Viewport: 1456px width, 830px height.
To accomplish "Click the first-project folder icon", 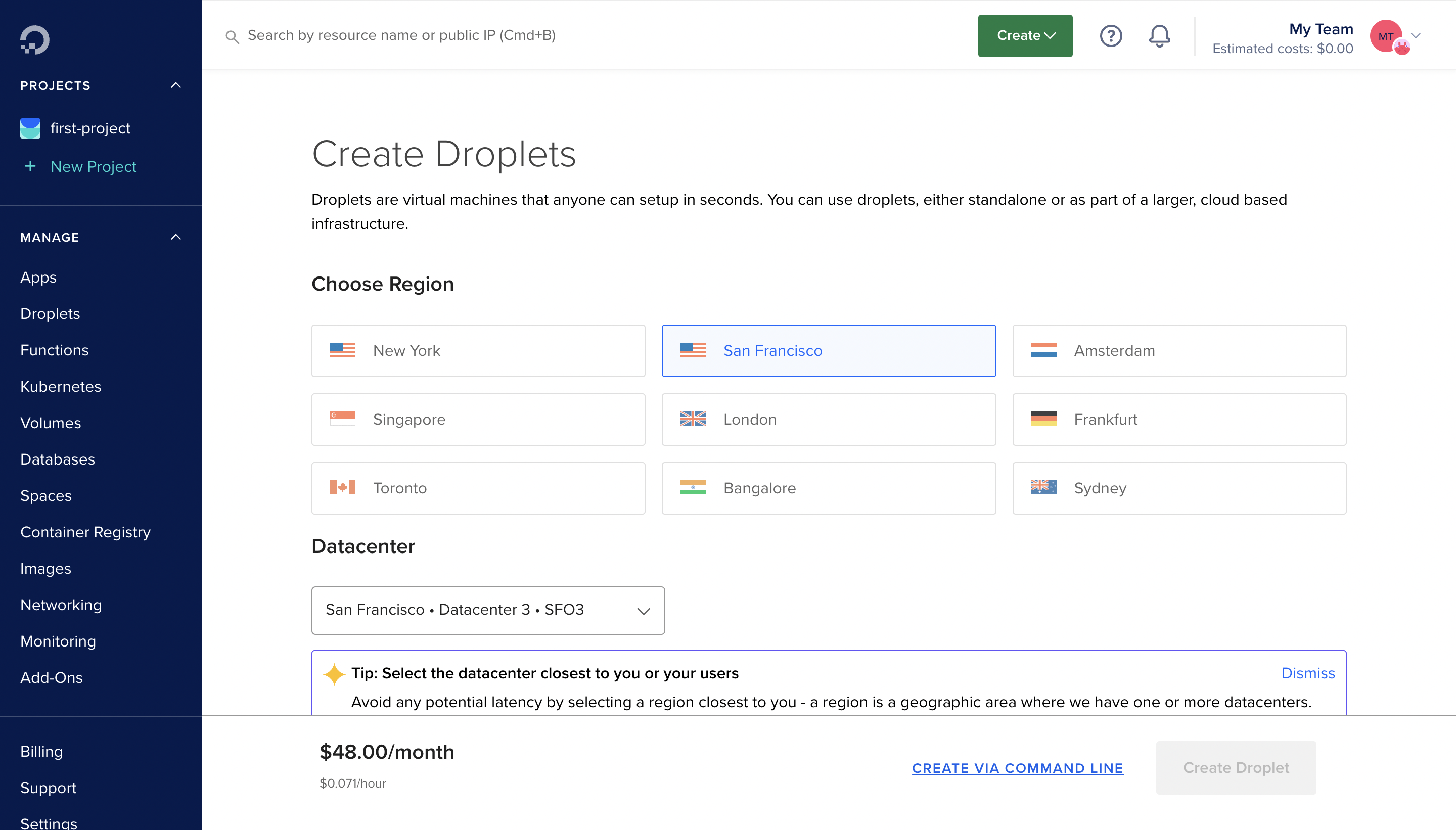I will coord(30,128).
